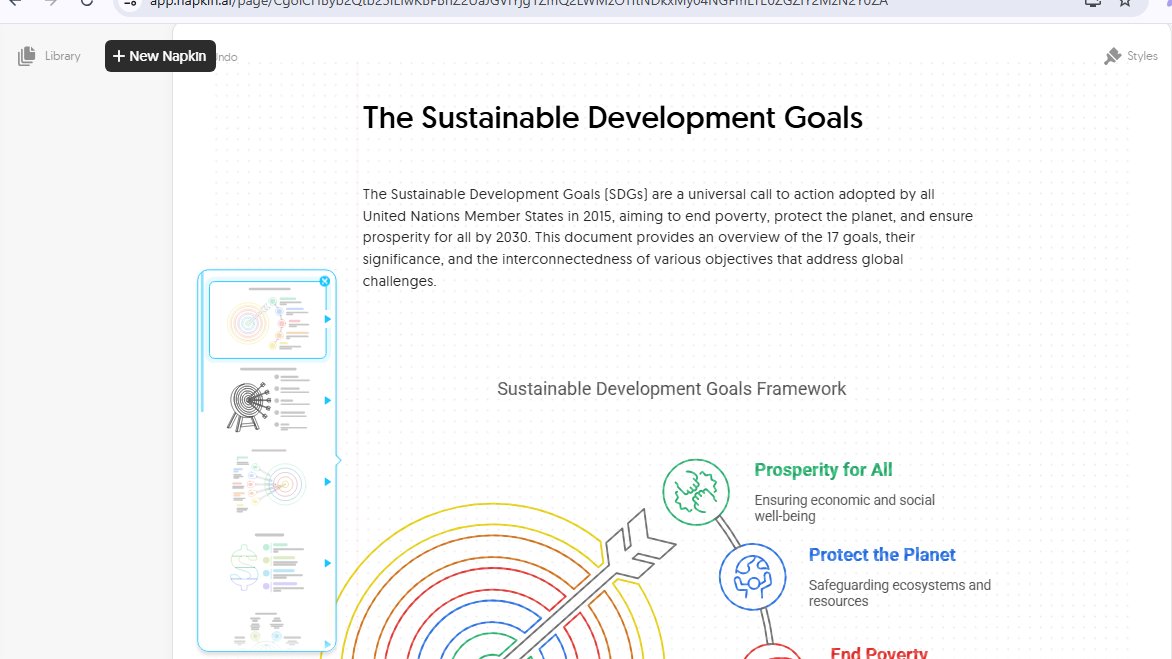
Task: Reload the page in the browser
Action: click(87, 3)
